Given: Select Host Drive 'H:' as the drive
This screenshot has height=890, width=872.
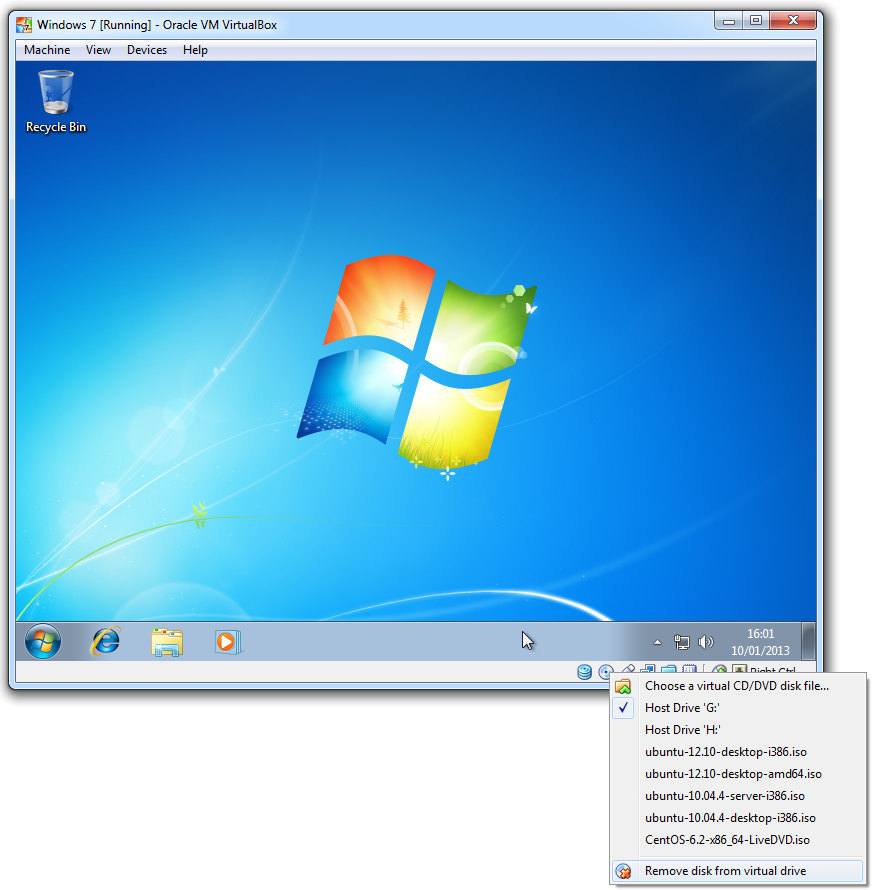Looking at the screenshot, I should pyautogui.click(x=682, y=730).
